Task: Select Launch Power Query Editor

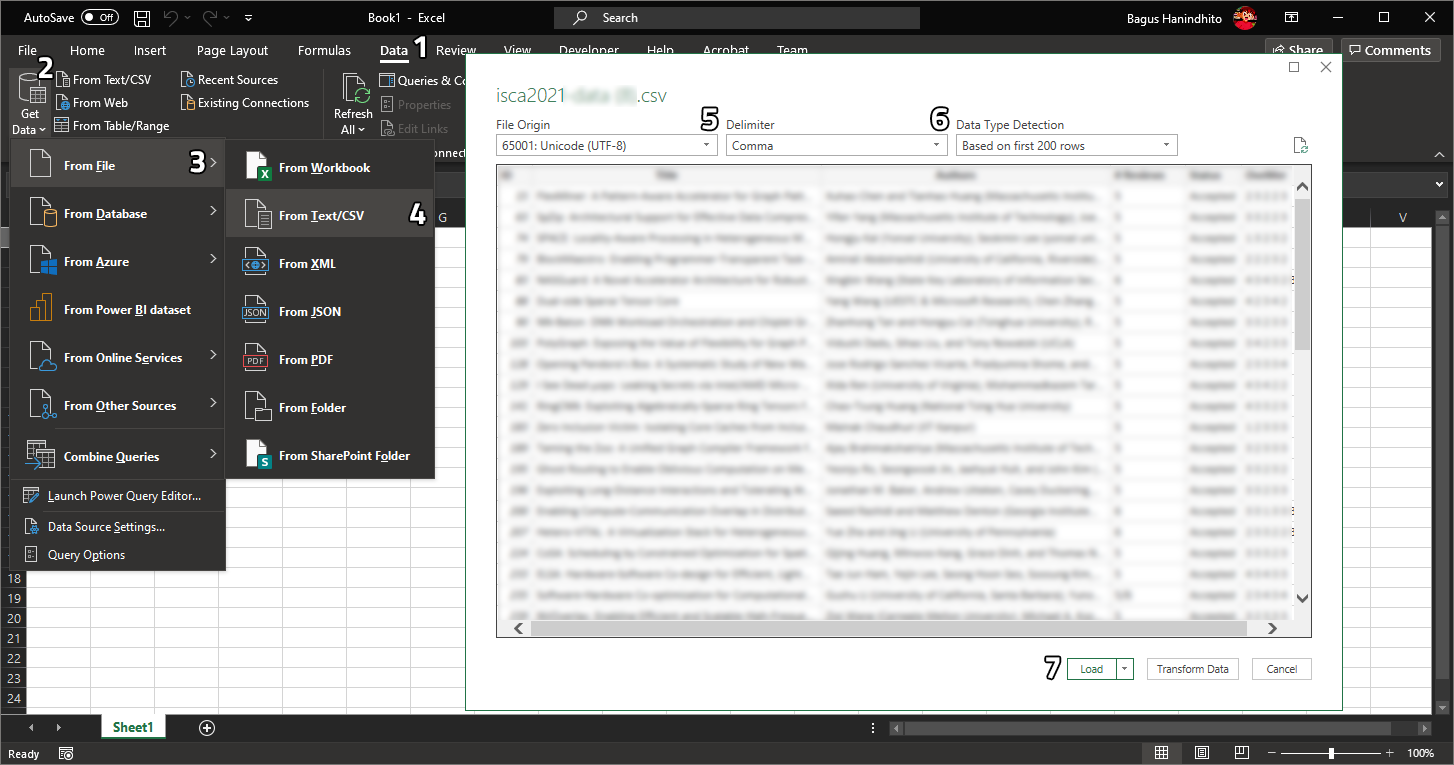Action: point(118,496)
